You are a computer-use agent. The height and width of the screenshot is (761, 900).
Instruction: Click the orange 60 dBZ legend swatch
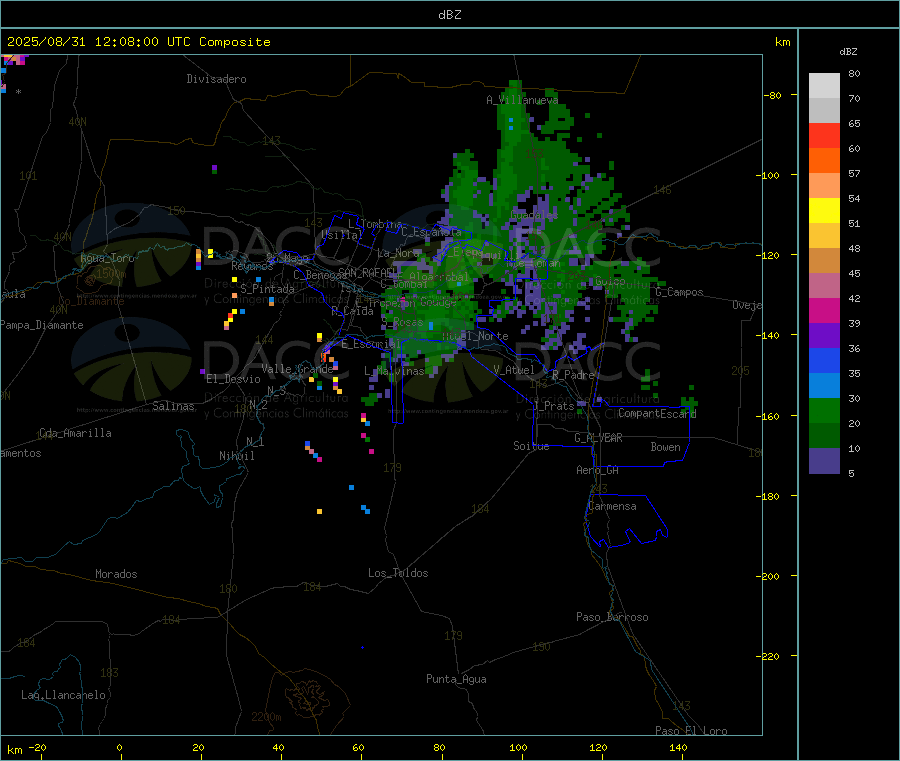(x=824, y=161)
